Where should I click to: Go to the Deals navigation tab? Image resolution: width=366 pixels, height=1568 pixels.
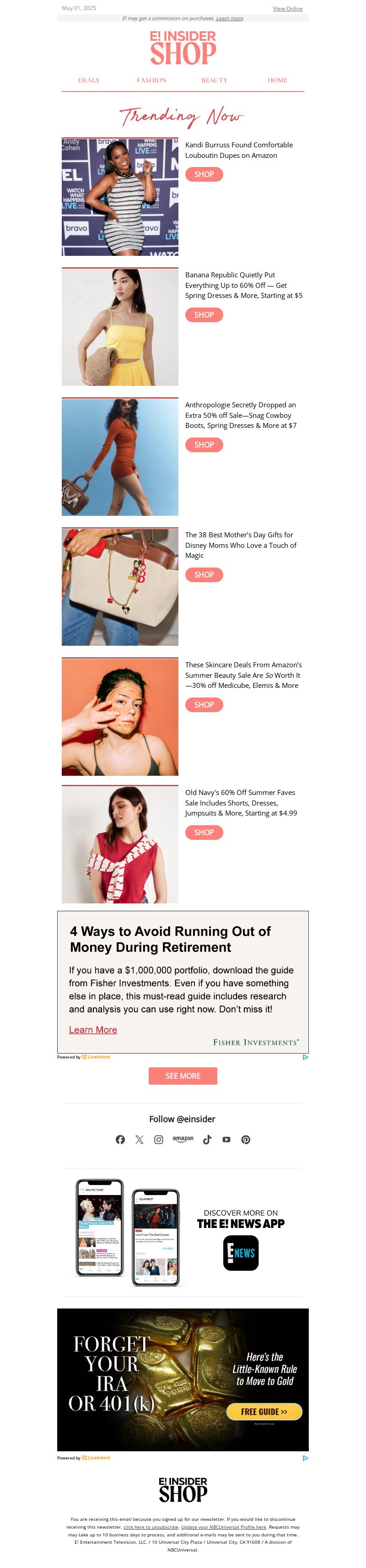click(89, 81)
